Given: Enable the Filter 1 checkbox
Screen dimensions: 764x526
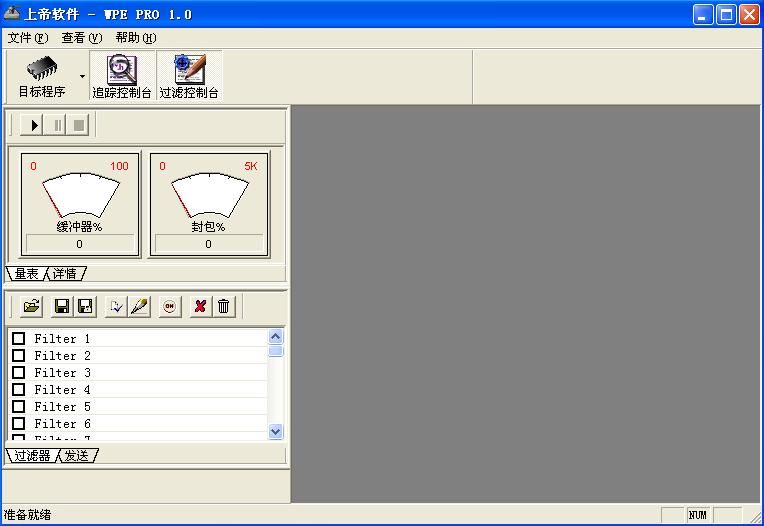Looking at the screenshot, I should [x=19, y=338].
